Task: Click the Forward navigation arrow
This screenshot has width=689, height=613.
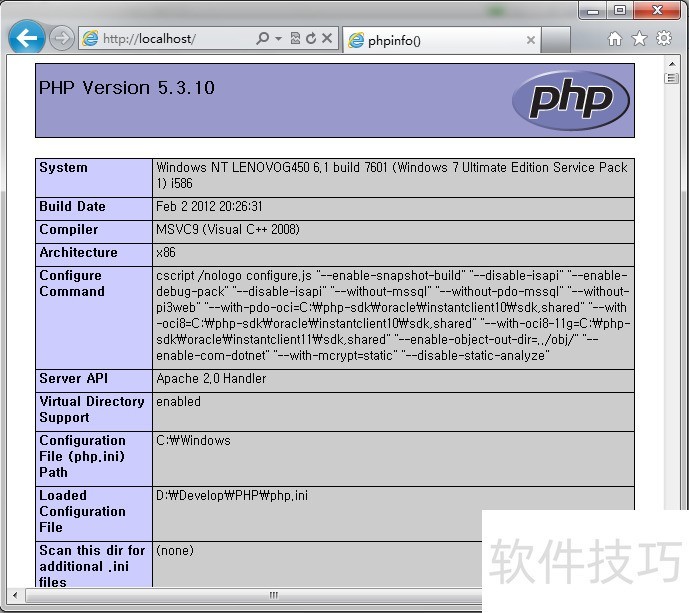Action: point(62,39)
